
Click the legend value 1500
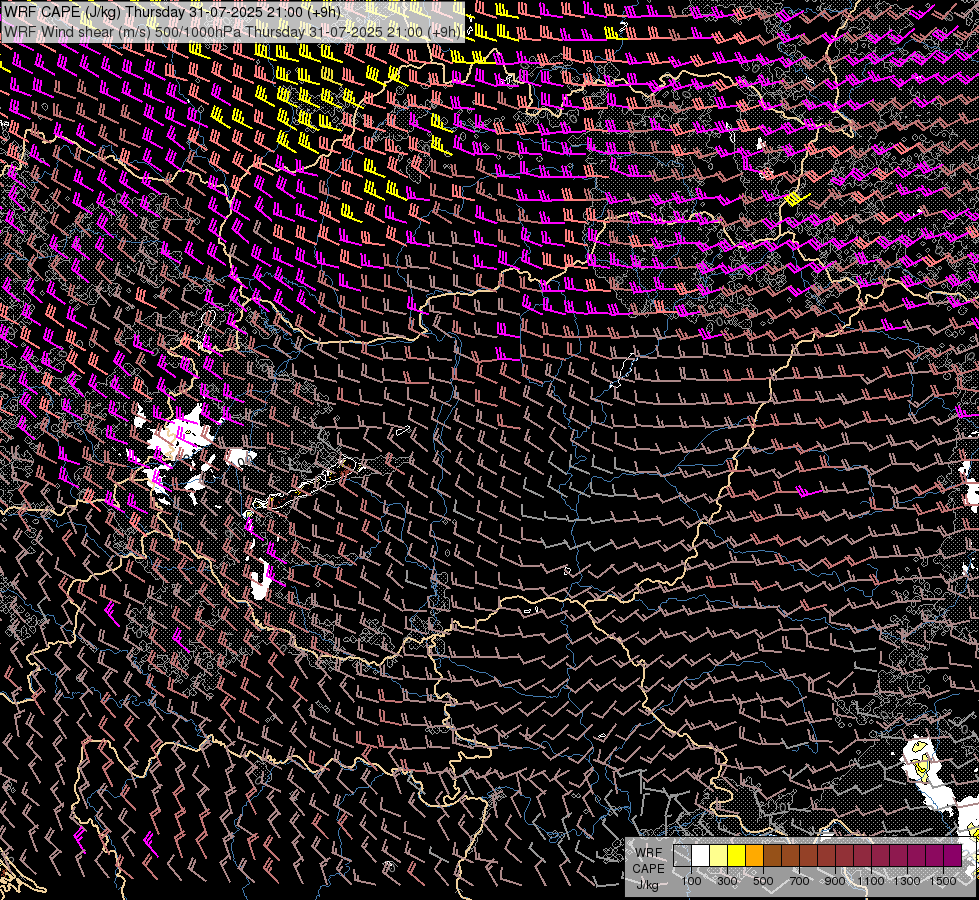click(x=943, y=881)
